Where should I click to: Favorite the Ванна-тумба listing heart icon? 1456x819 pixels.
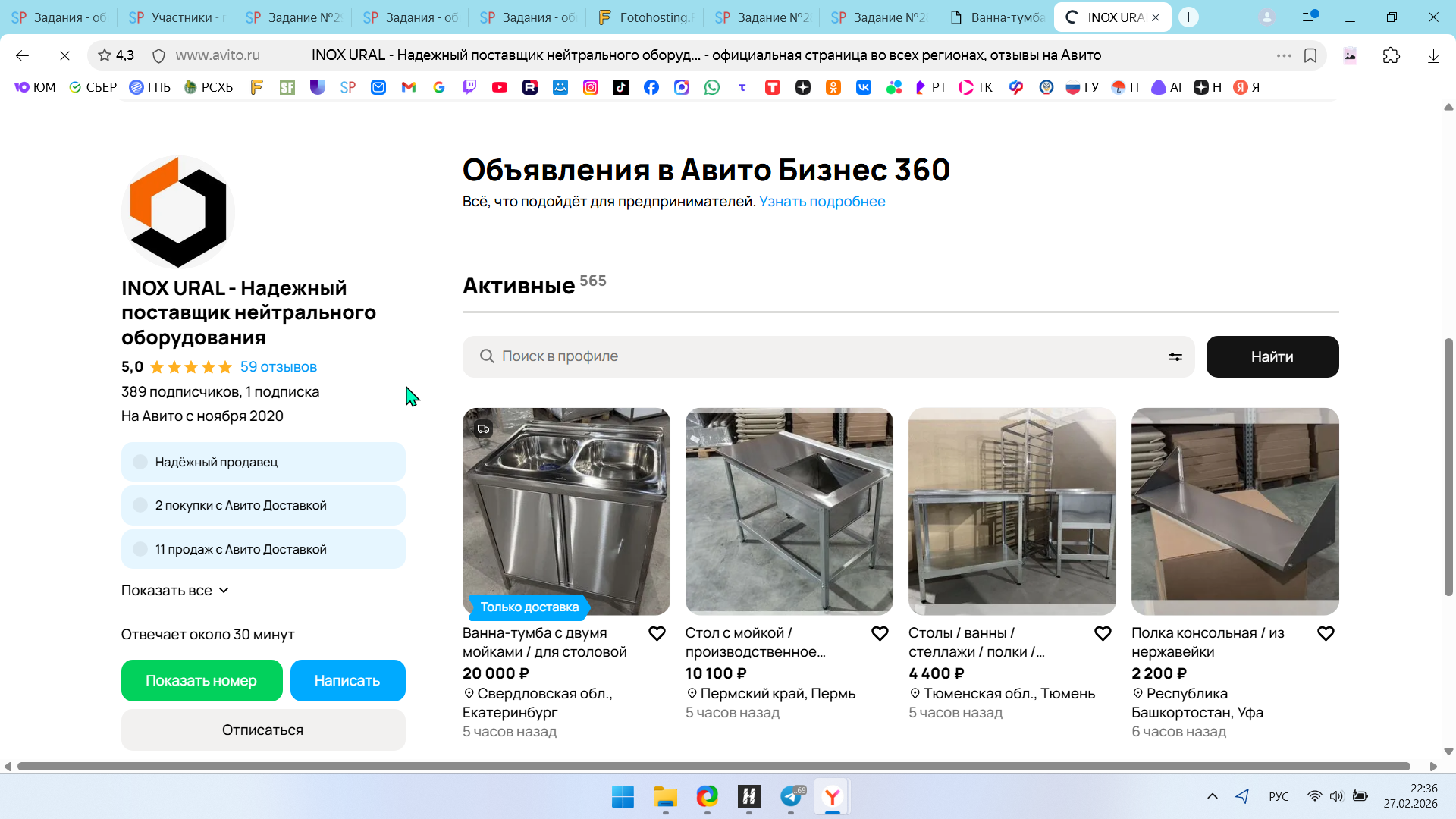coord(657,634)
